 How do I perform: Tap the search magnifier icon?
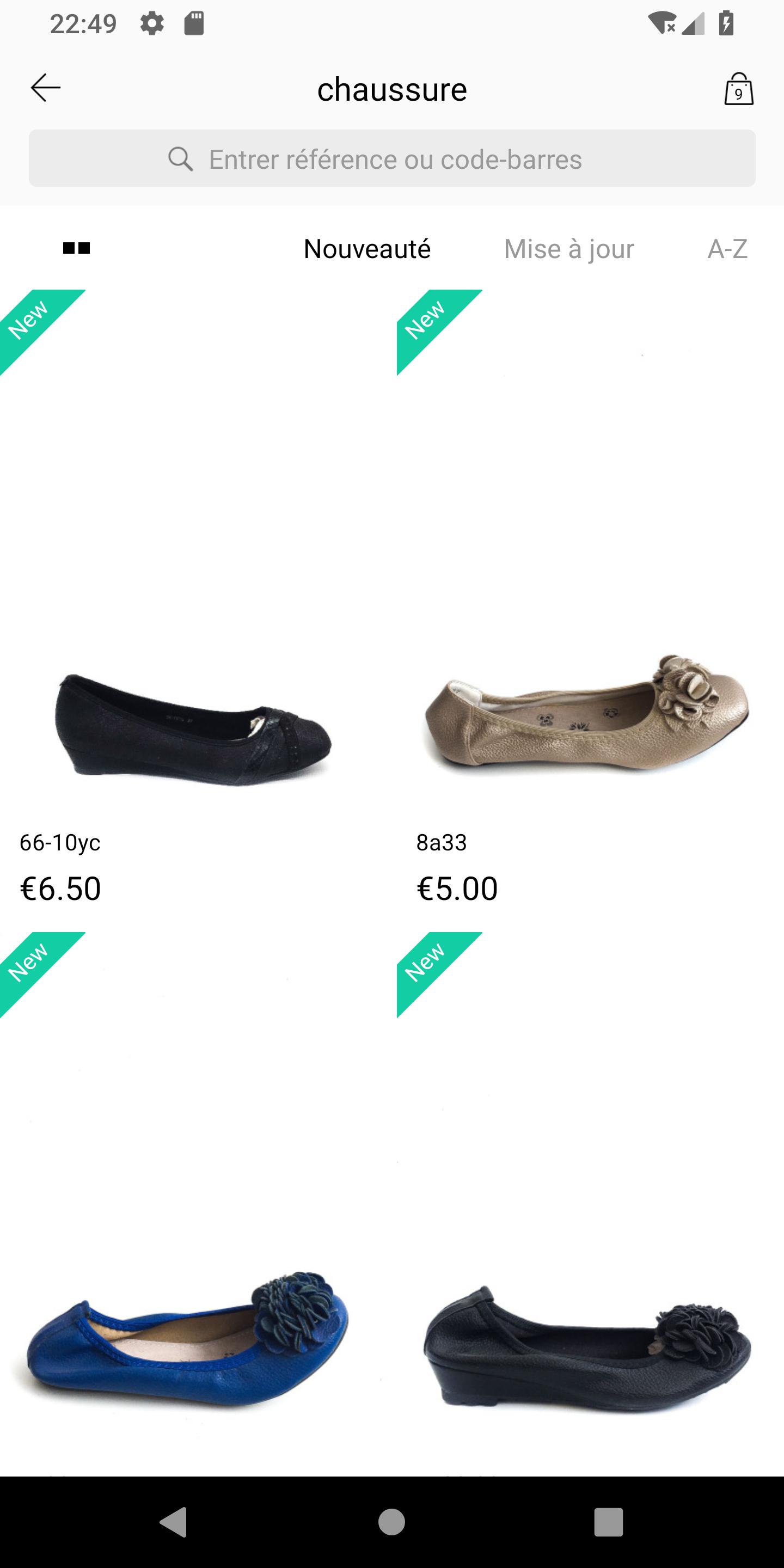click(x=180, y=159)
